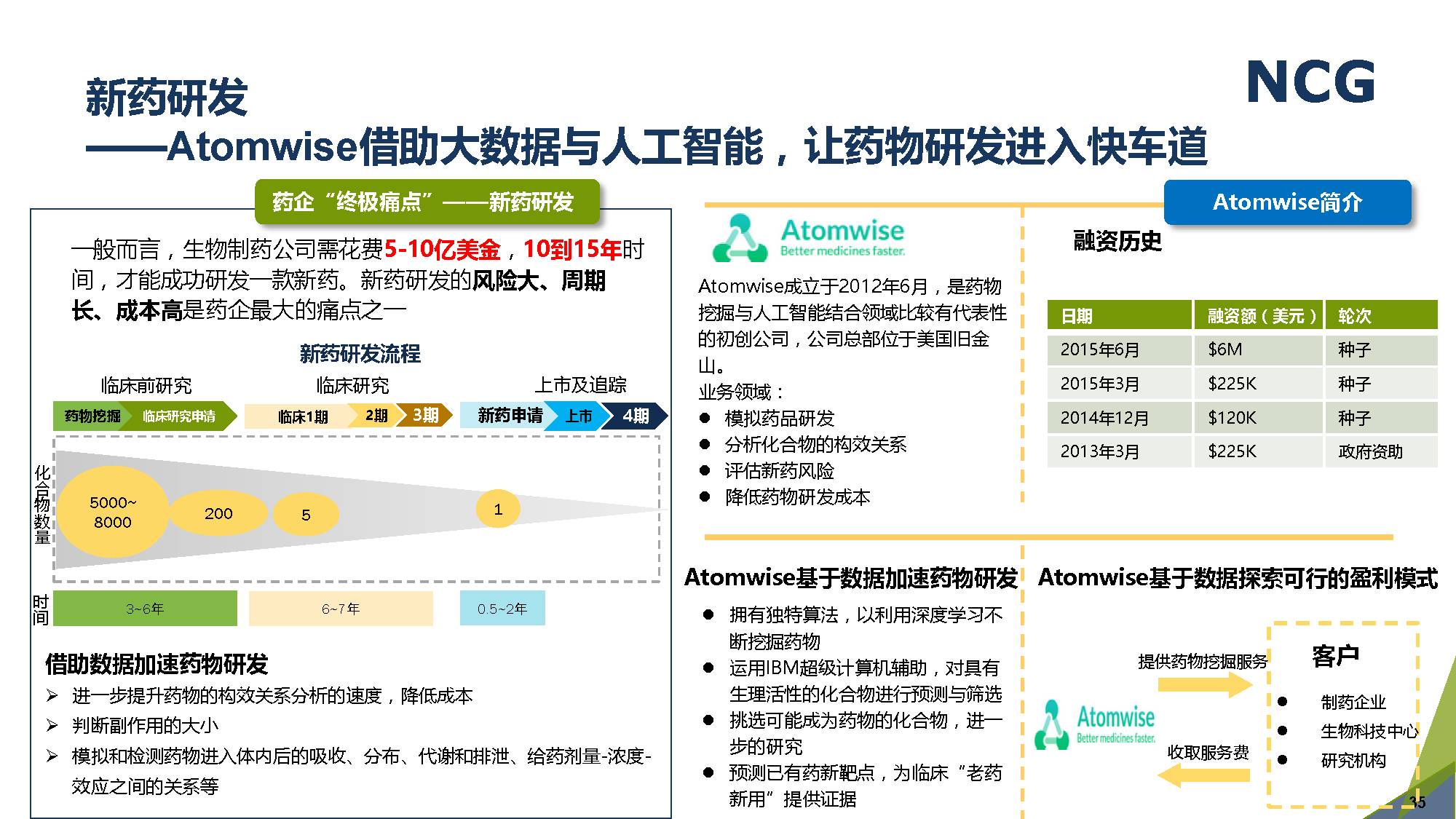Click the small Atomwise logo near the bottom

pyautogui.click(x=1095, y=724)
